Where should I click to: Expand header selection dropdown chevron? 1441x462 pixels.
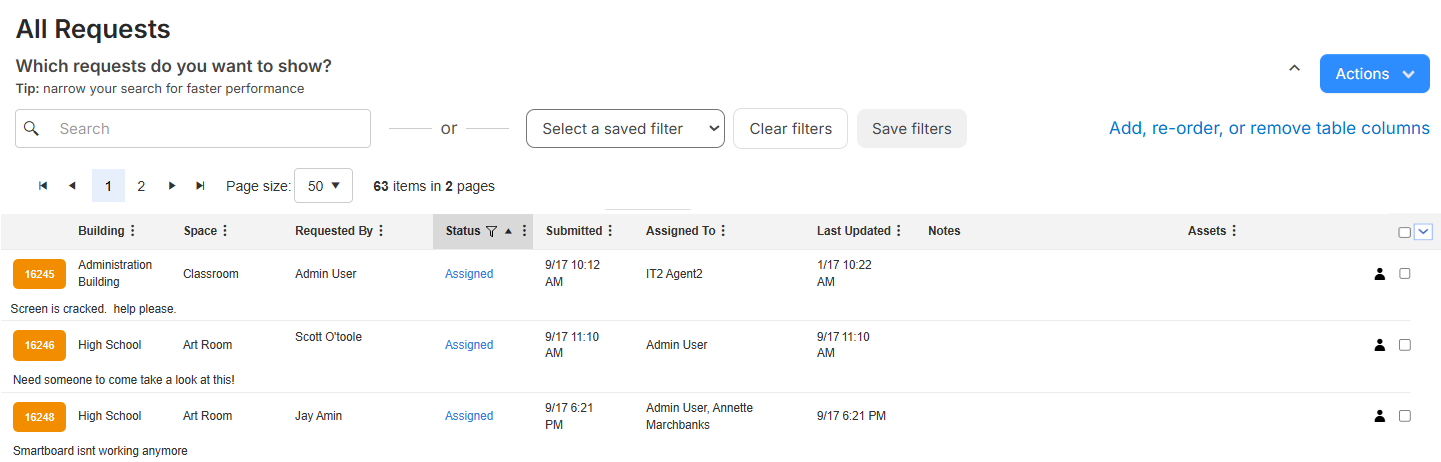1424,232
